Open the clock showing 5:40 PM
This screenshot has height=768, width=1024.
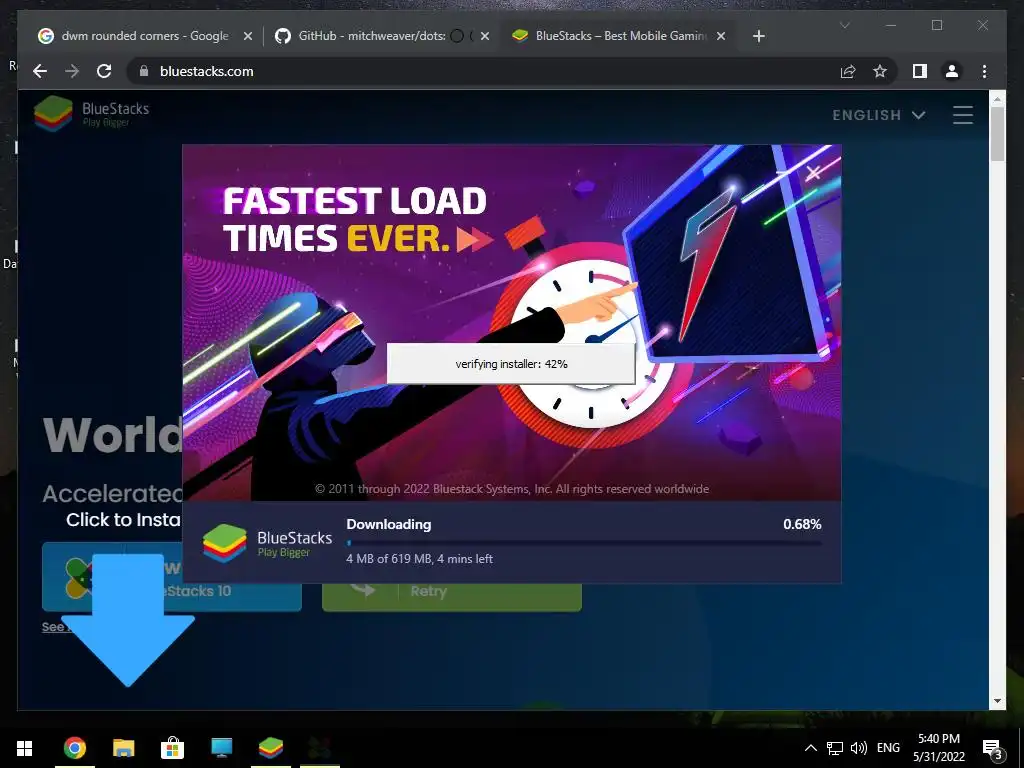click(938, 748)
